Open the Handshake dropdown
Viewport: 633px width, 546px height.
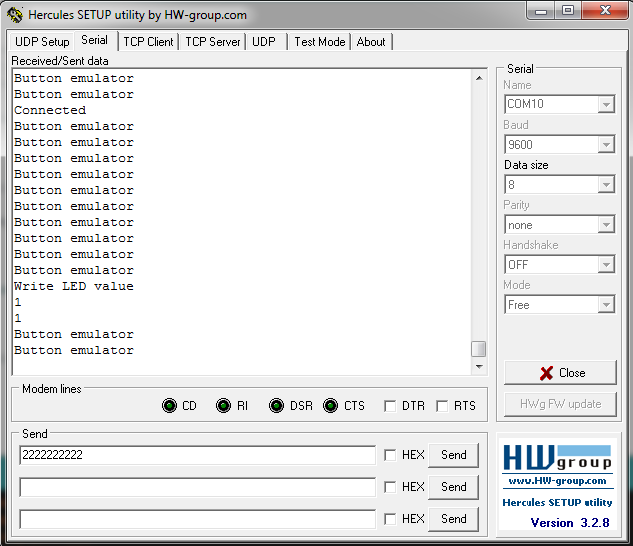click(606, 265)
